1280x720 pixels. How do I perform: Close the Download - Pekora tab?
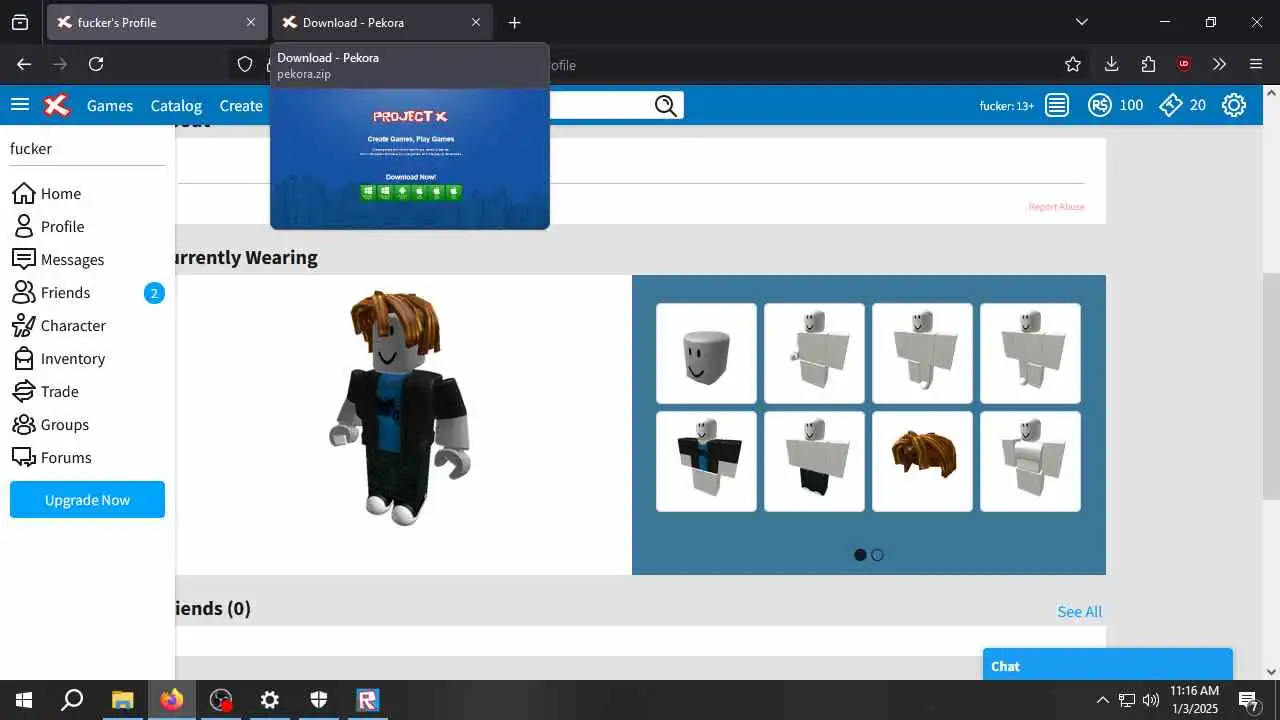476,22
